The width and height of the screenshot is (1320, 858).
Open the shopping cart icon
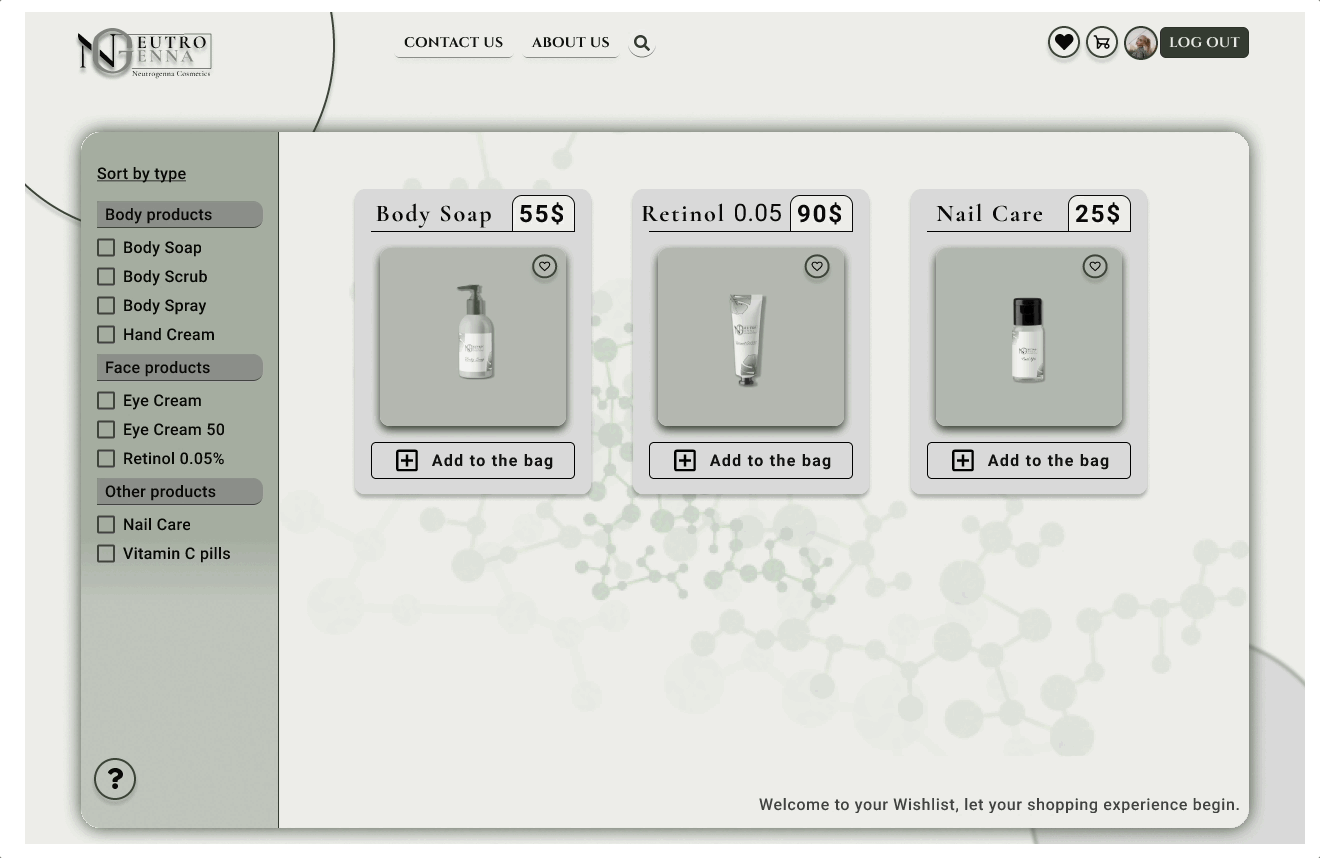pos(1102,43)
